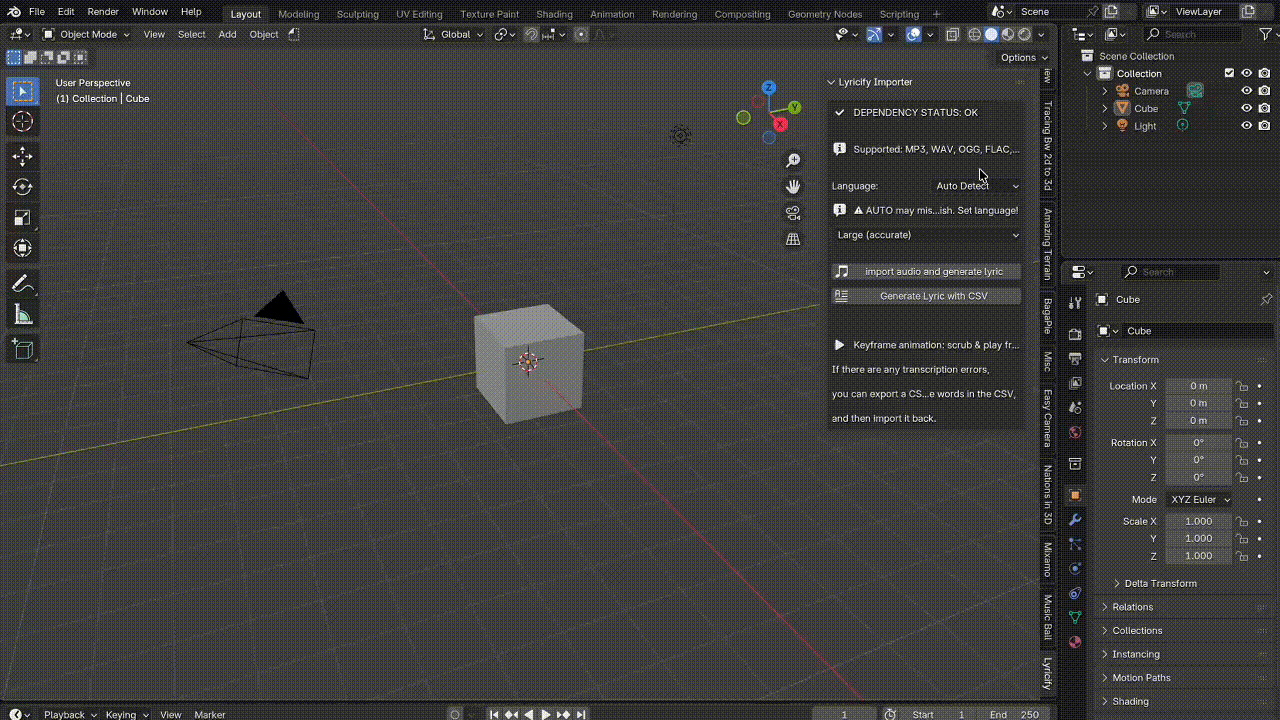Image resolution: width=1280 pixels, height=720 pixels.
Task: Open the Language Auto Detect dropdown
Action: (977, 186)
